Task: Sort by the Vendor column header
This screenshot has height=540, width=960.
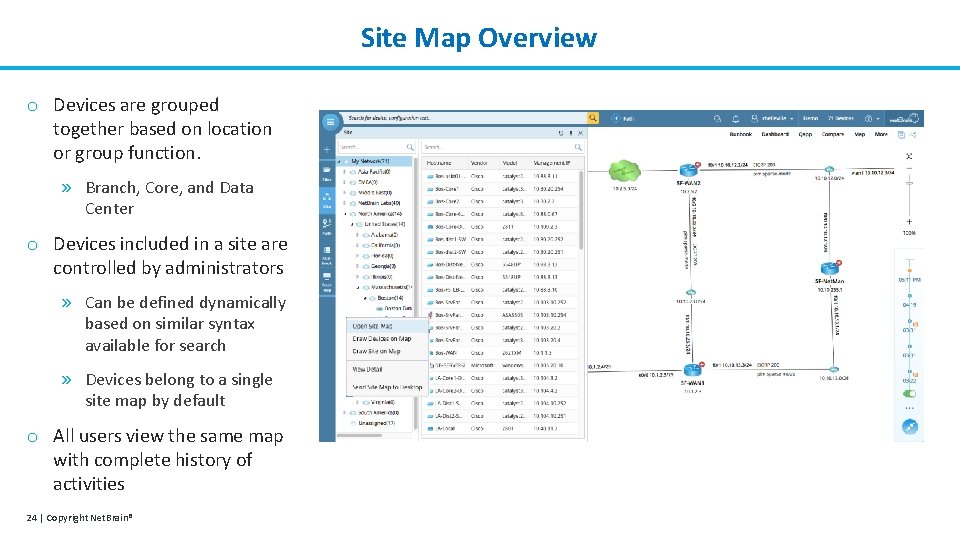Action: [x=479, y=163]
